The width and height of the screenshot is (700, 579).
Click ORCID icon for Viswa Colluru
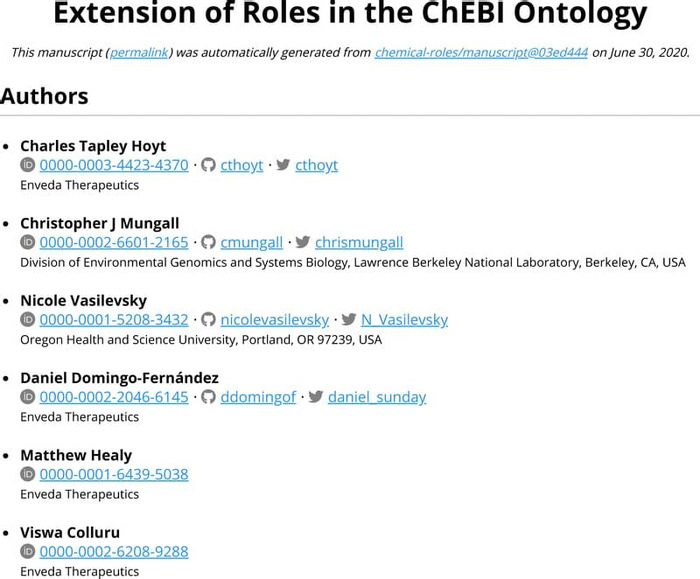tap(28, 551)
